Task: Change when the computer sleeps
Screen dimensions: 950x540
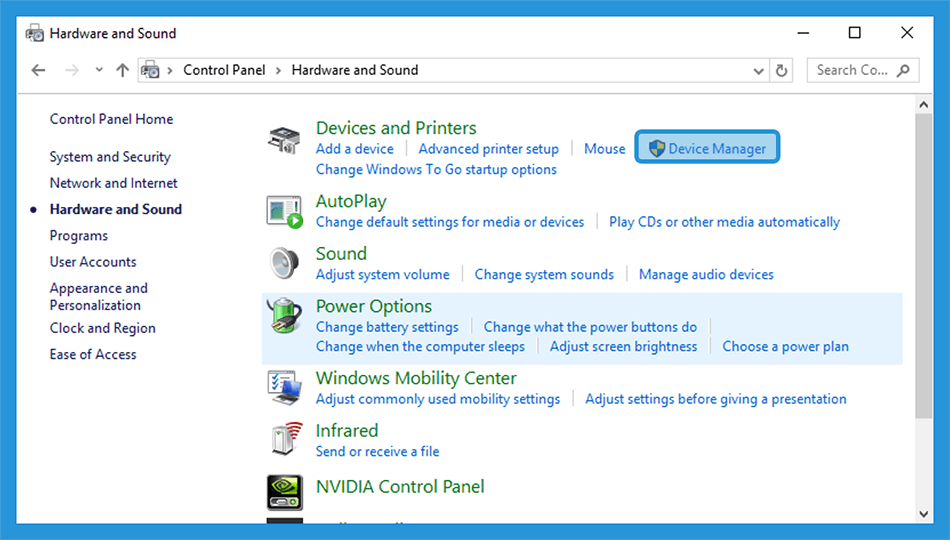Action: [420, 347]
